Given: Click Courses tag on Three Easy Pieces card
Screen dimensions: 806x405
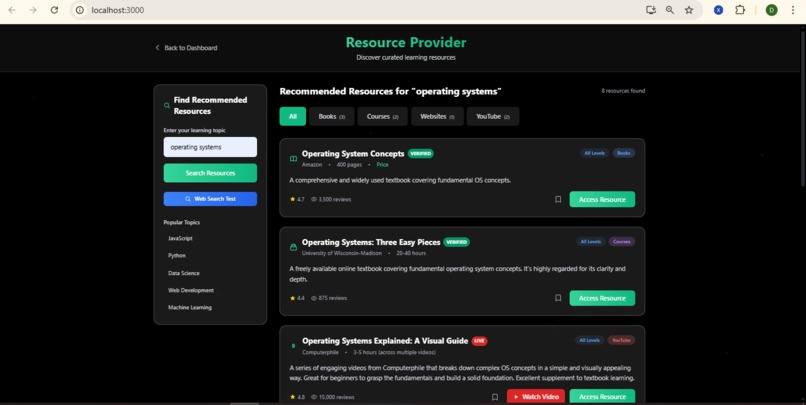Looking at the screenshot, I should [621, 242].
